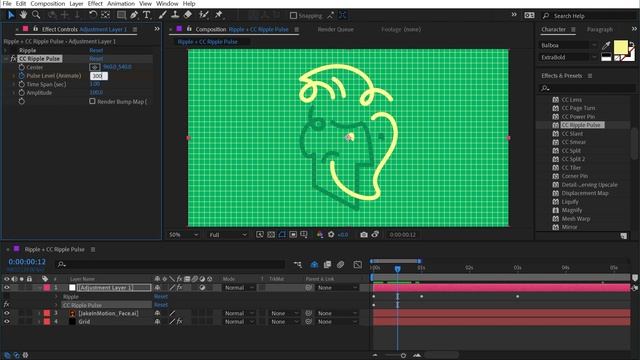Select Mesh Warp effect
This screenshot has height=360, width=640.
point(576,219)
